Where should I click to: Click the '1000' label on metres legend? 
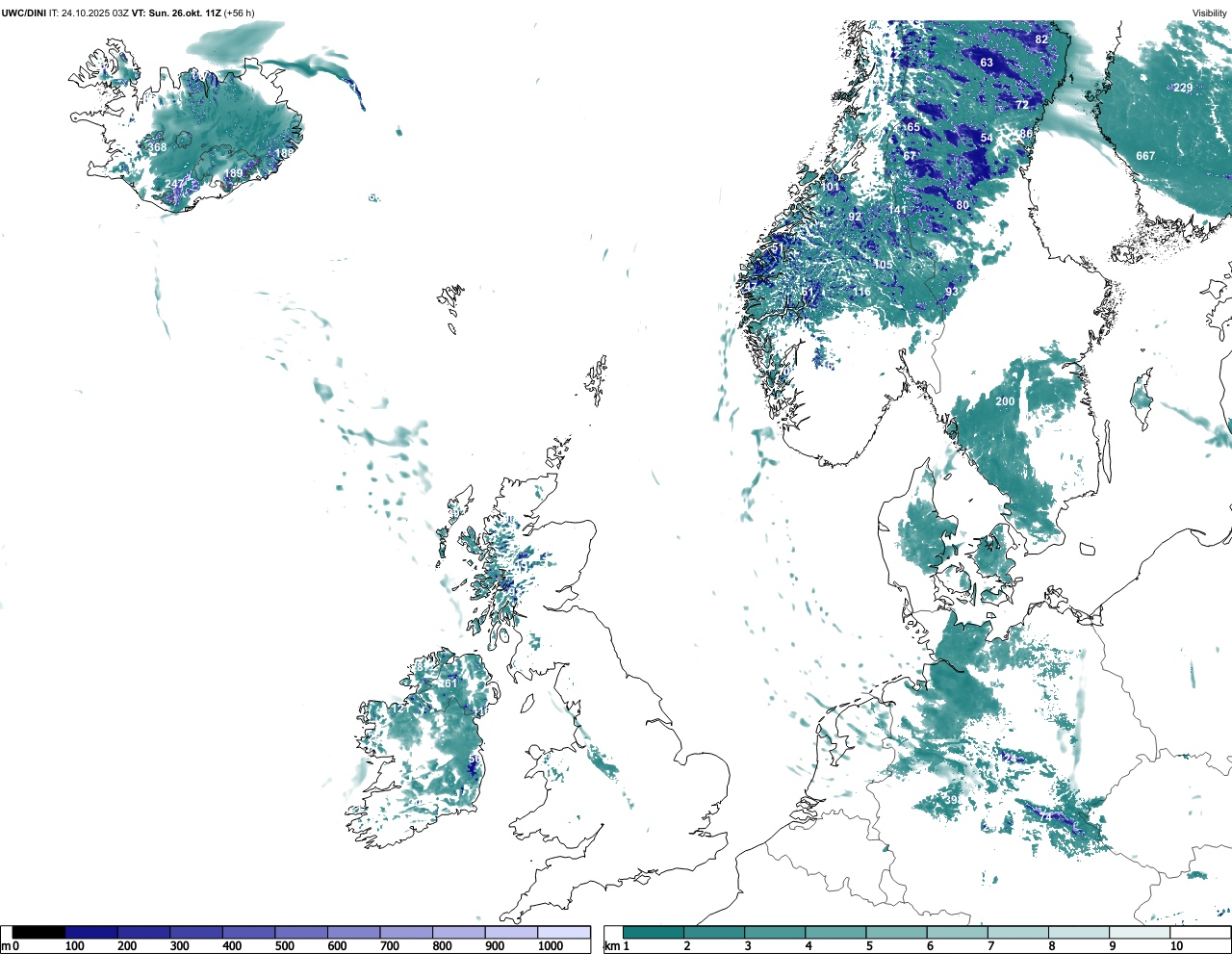[x=551, y=946]
